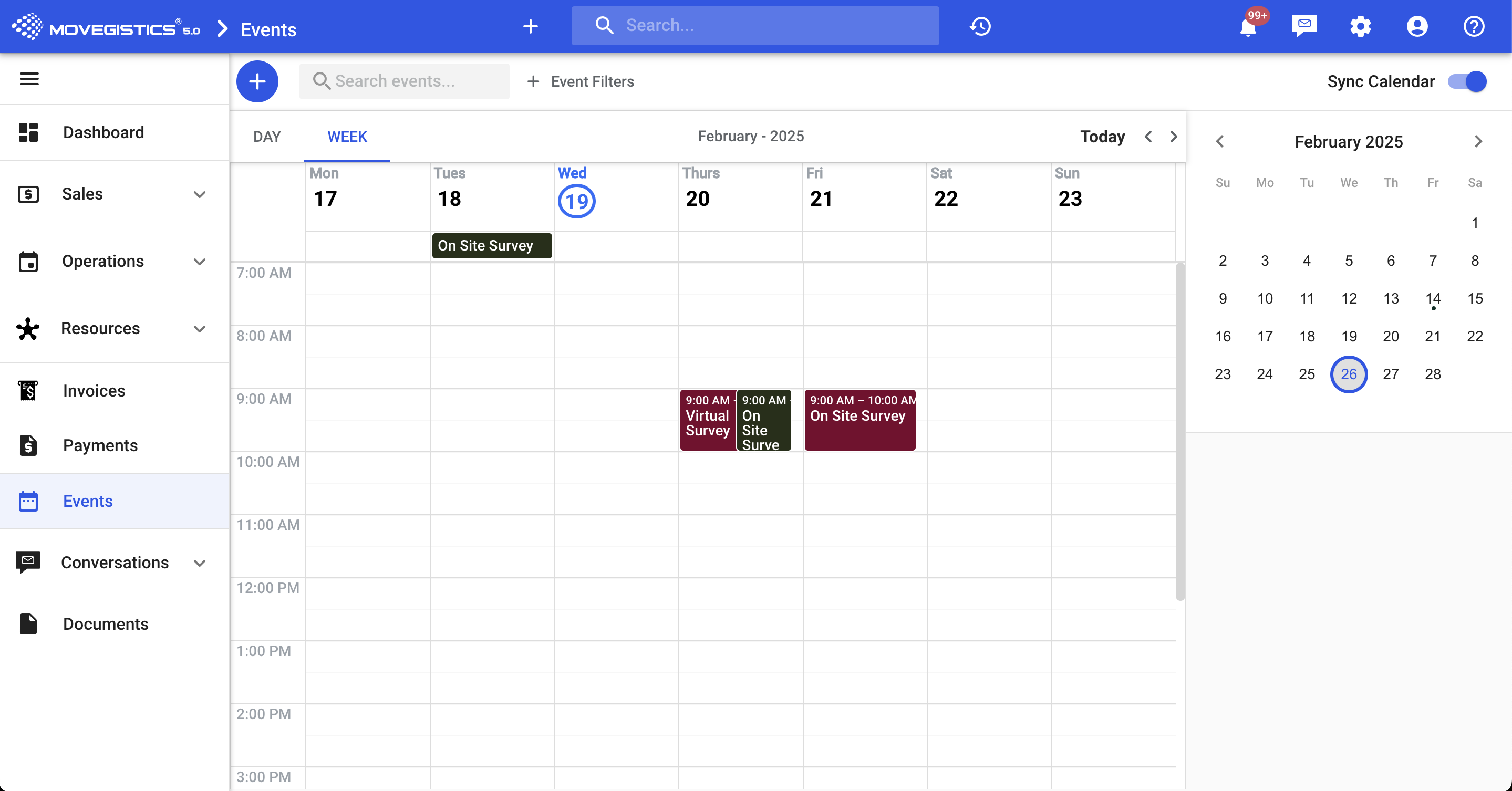This screenshot has height=791, width=1512.
Task: Click the user account profile icon
Action: click(1417, 26)
